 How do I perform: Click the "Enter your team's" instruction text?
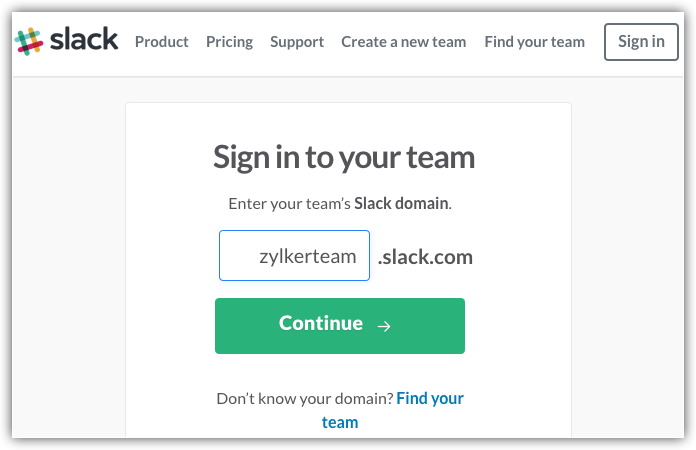289,203
